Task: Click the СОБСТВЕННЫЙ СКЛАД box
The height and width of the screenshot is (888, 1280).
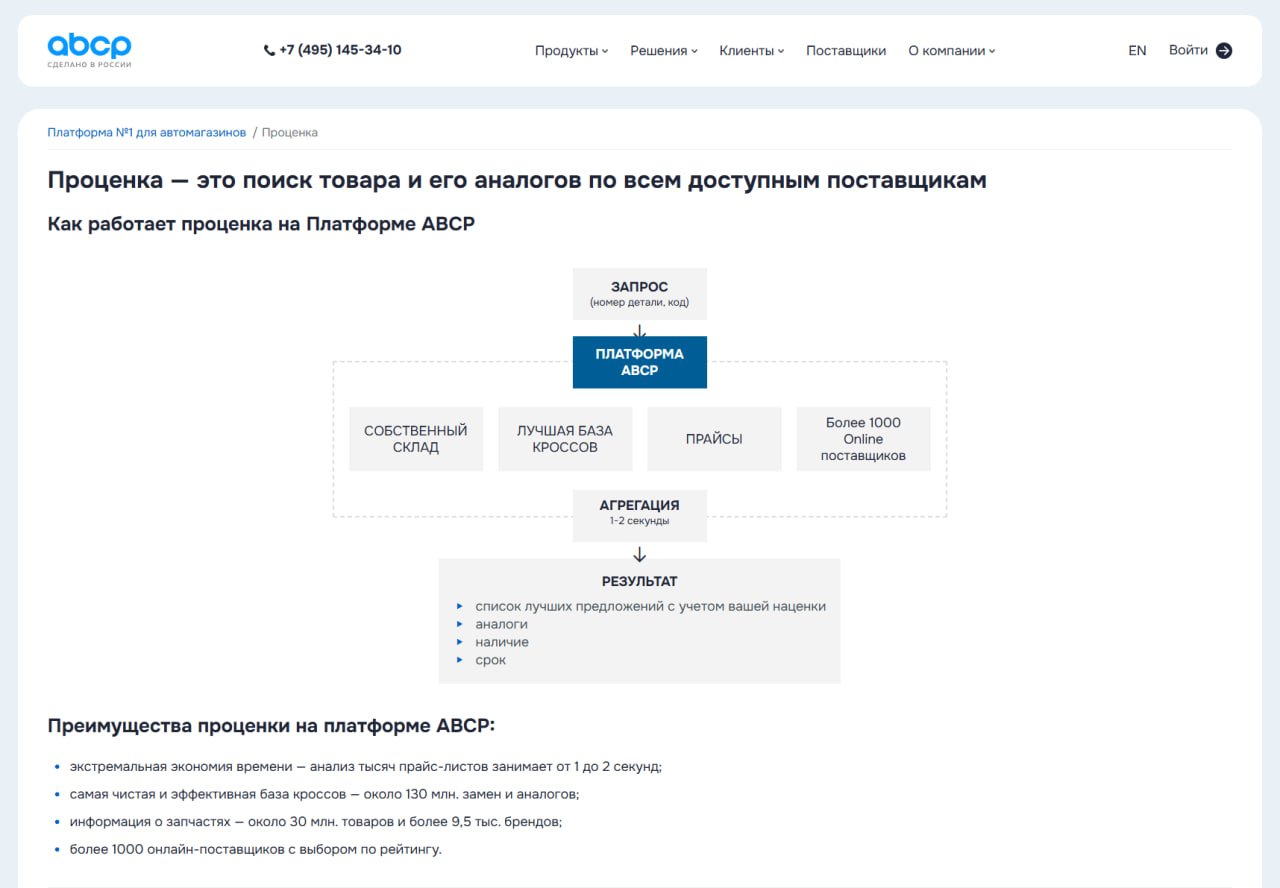Action: pyautogui.click(x=416, y=439)
